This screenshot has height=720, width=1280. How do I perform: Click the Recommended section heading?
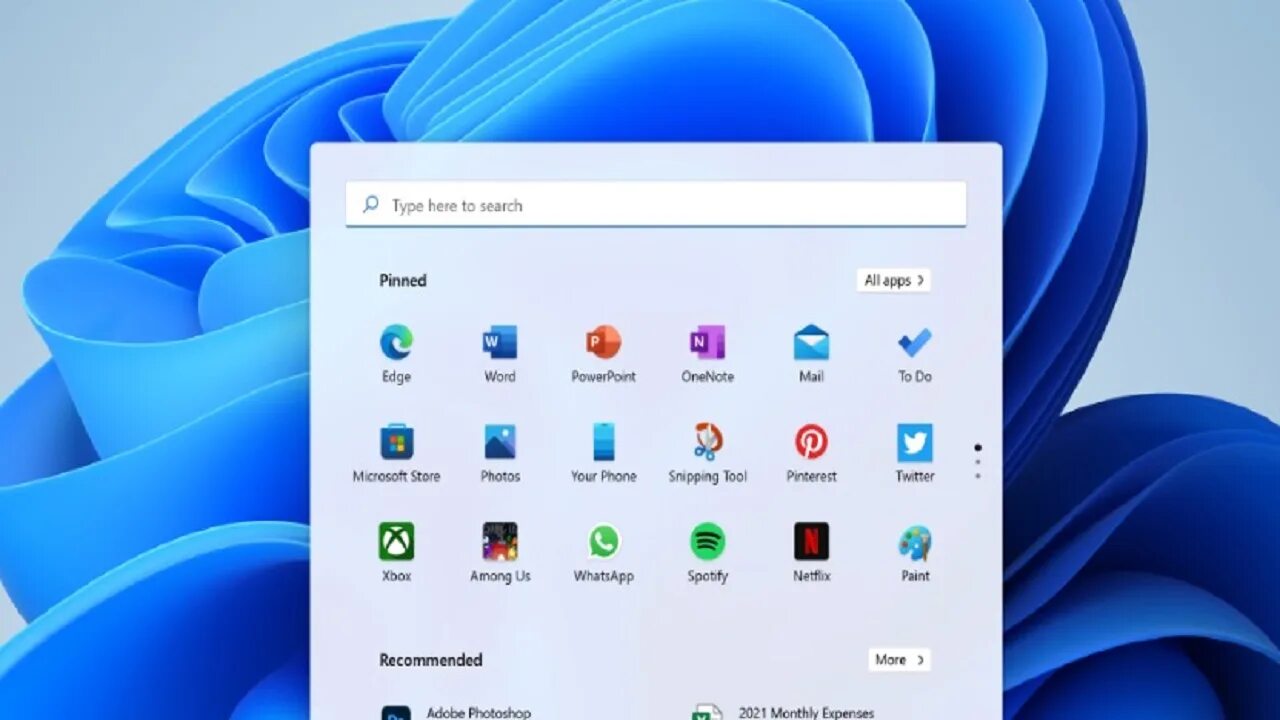pyautogui.click(x=430, y=660)
